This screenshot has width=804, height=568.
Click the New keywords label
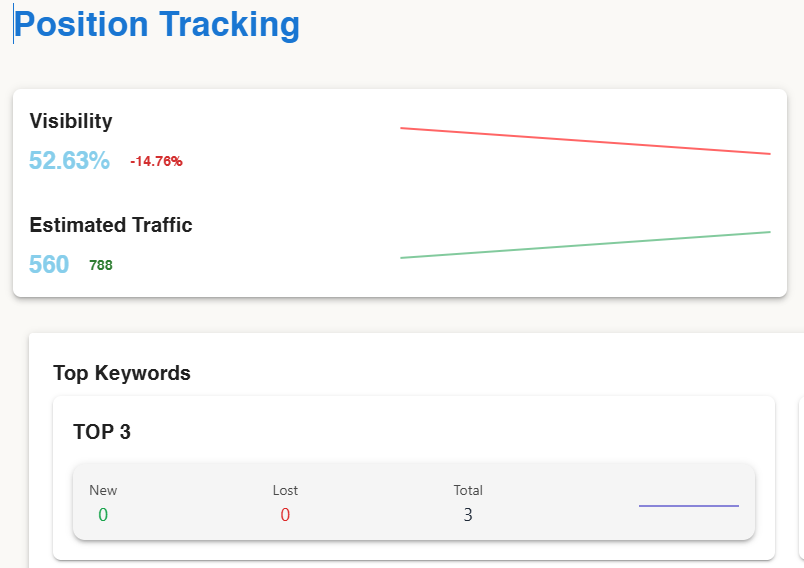coord(103,490)
